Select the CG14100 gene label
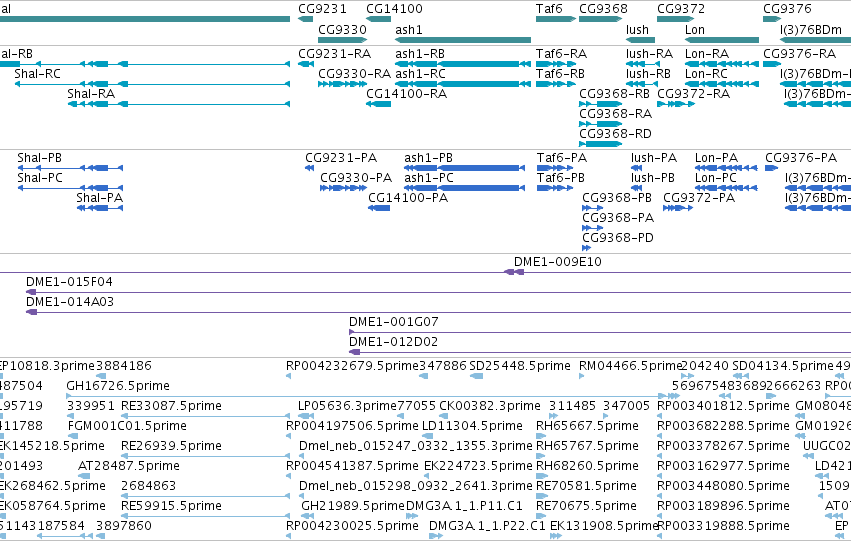This screenshot has height=541, width=851. point(394,9)
